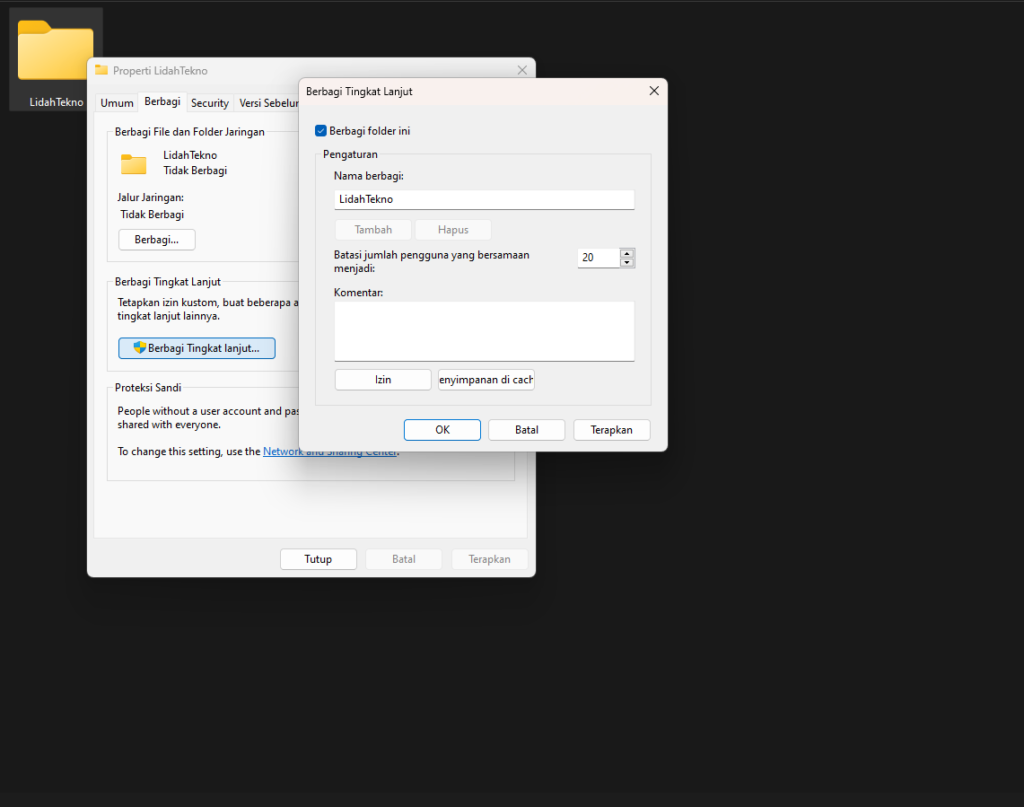Click inside the Komentar text area
This screenshot has width=1024, height=807.
(x=484, y=331)
